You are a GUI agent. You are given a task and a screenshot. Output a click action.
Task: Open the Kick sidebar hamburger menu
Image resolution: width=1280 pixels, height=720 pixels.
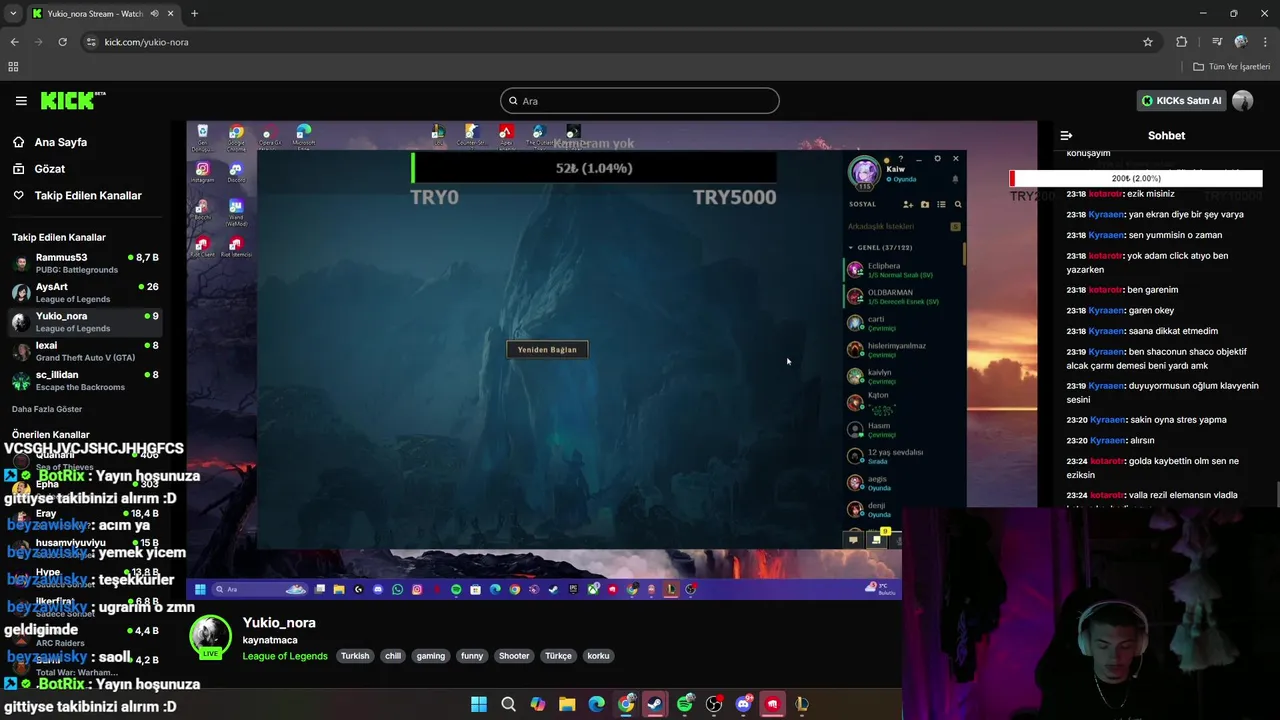[x=21, y=101]
